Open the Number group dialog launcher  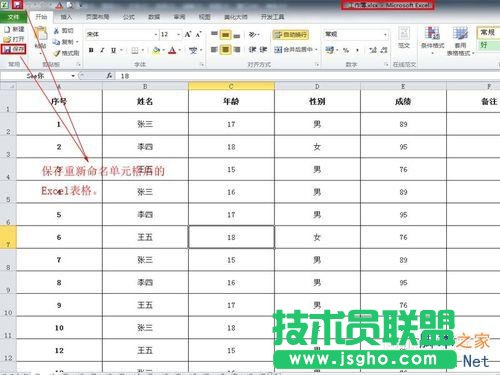pyautogui.click(x=386, y=64)
